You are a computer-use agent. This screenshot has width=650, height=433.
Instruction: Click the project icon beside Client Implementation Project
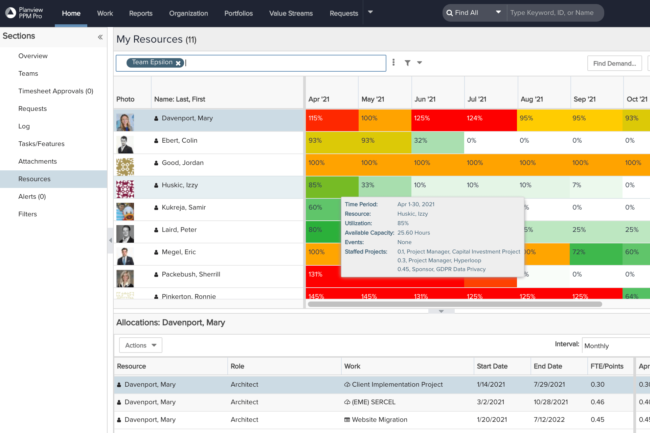tap(346, 384)
